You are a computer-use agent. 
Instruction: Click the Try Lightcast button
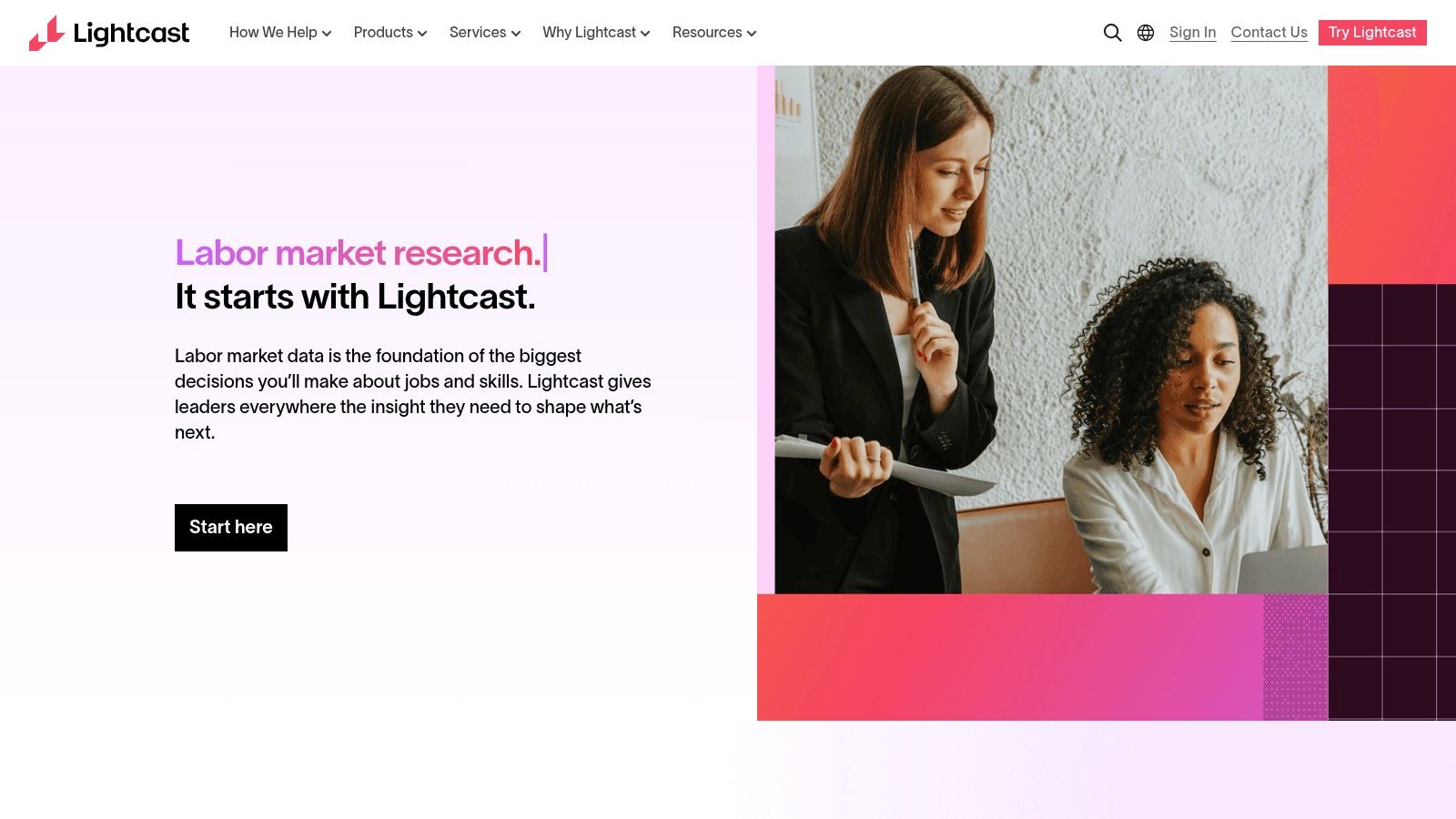[1372, 33]
